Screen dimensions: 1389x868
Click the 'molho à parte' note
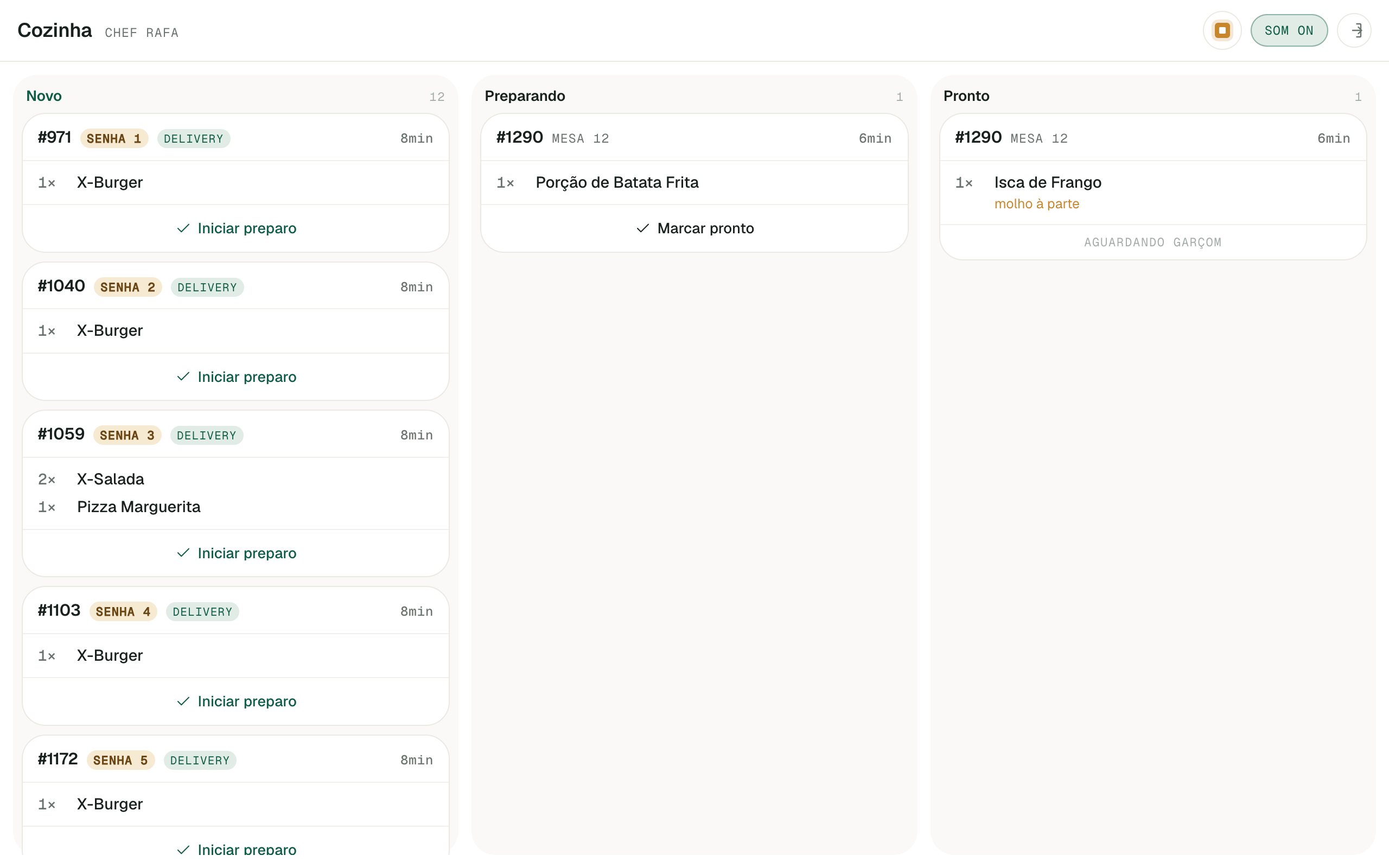click(1036, 204)
